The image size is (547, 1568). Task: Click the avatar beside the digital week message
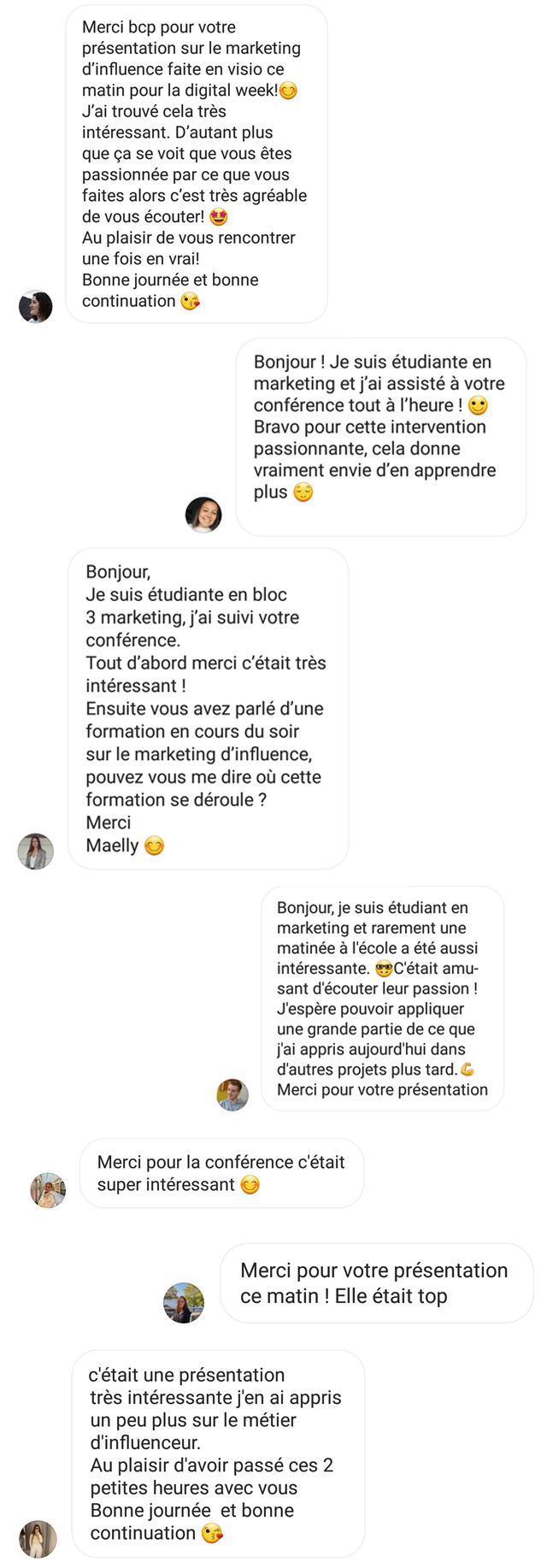(36, 307)
